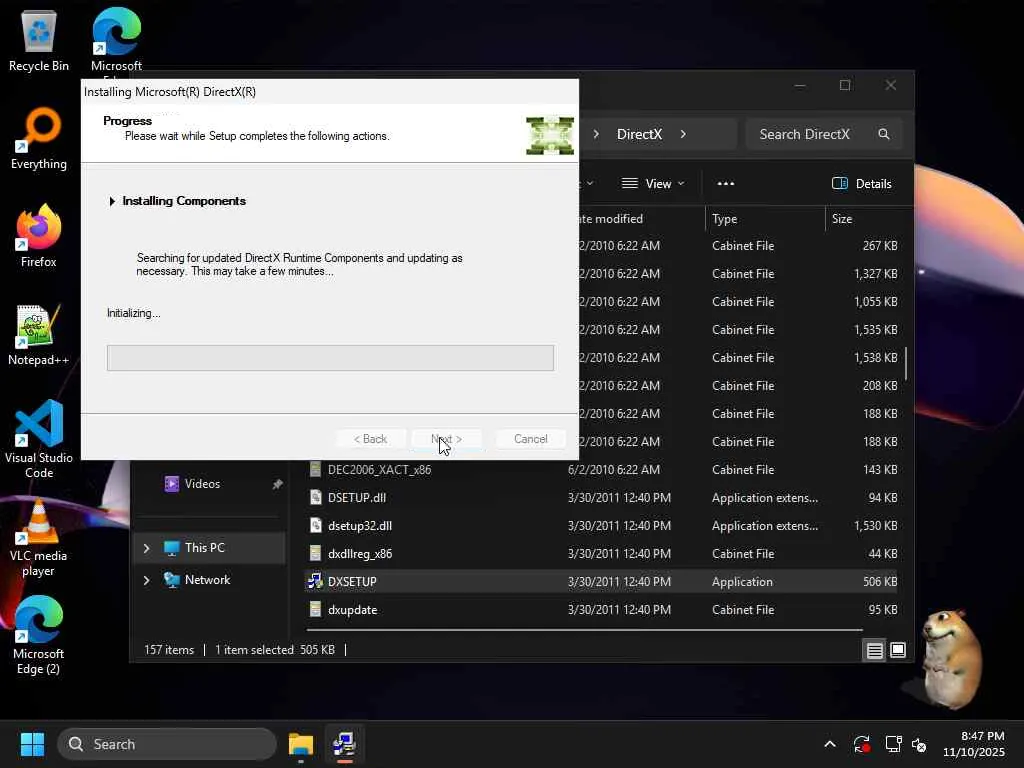The width and height of the screenshot is (1024, 768).
Task: Switch to details list view icon
Action: (874, 650)
